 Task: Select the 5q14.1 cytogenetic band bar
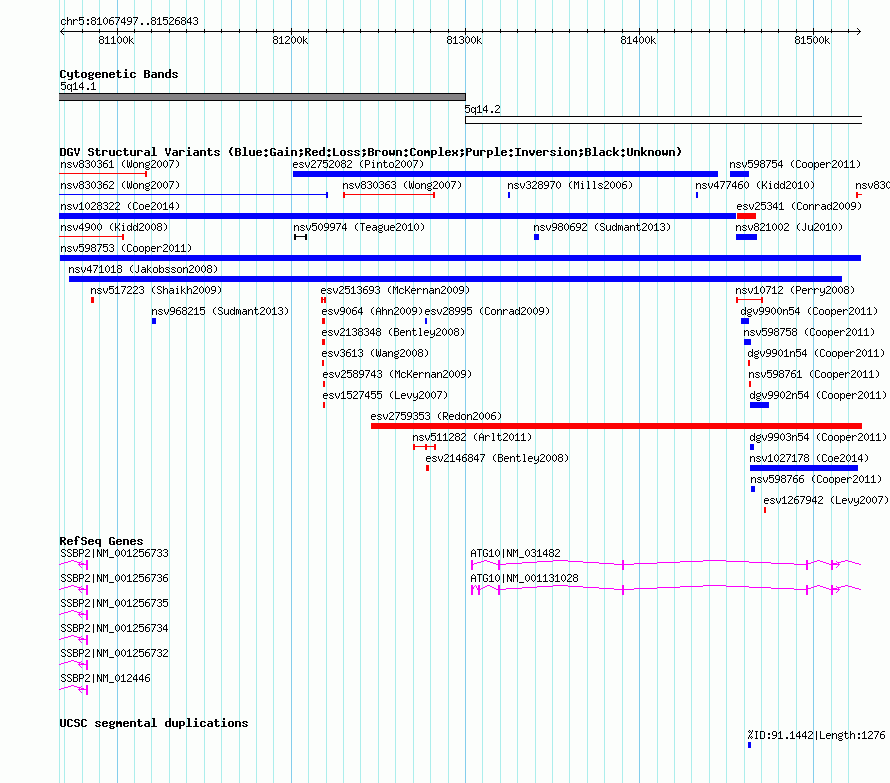tap(262, 97)
